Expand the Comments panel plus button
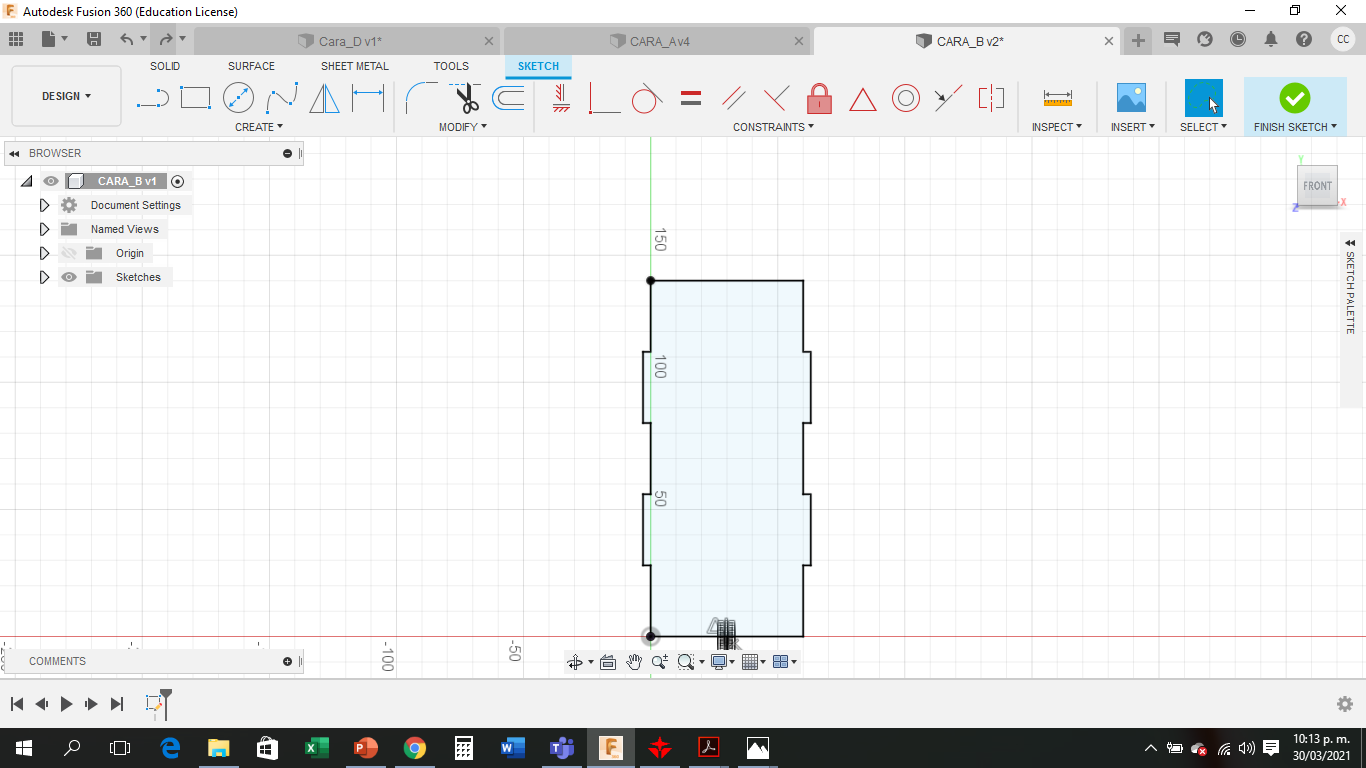The width and height of the screenshot is (1366, 768). [288, 661]
